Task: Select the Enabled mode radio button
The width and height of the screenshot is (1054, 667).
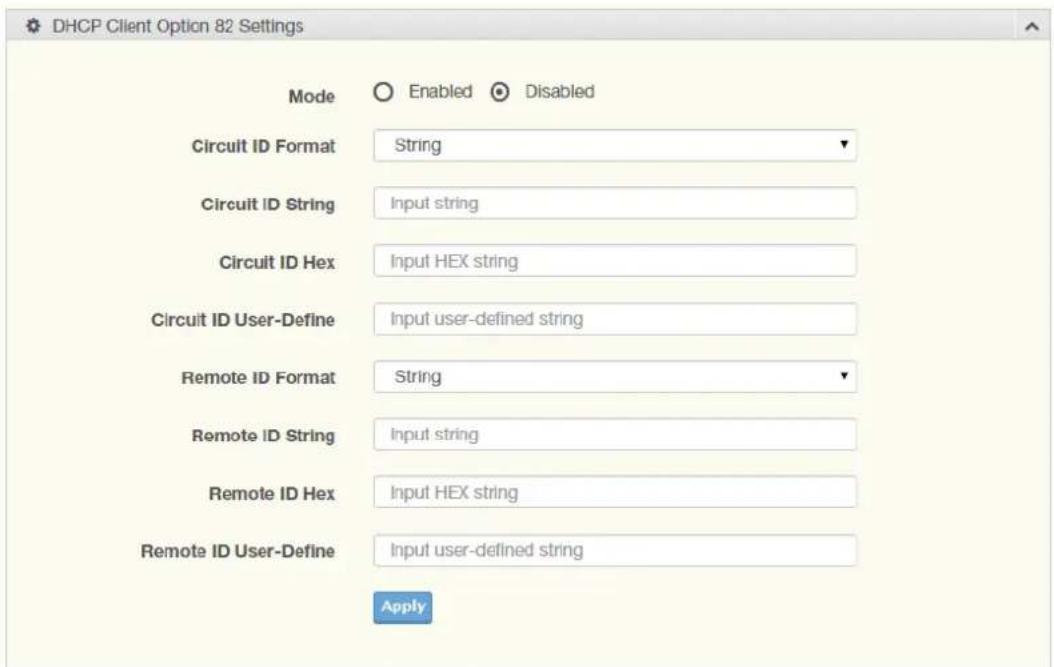Action: pos(383,92)
